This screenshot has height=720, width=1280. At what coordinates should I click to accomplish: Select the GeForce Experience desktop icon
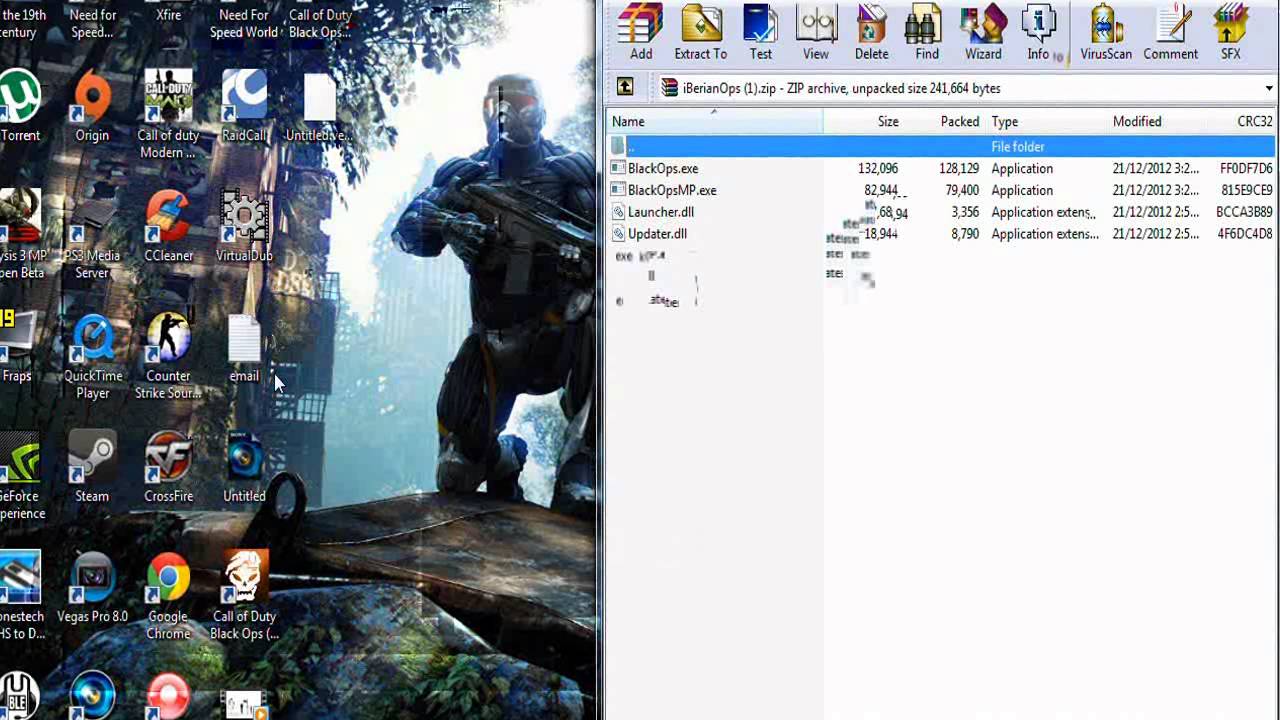click(x=20, y=475)
